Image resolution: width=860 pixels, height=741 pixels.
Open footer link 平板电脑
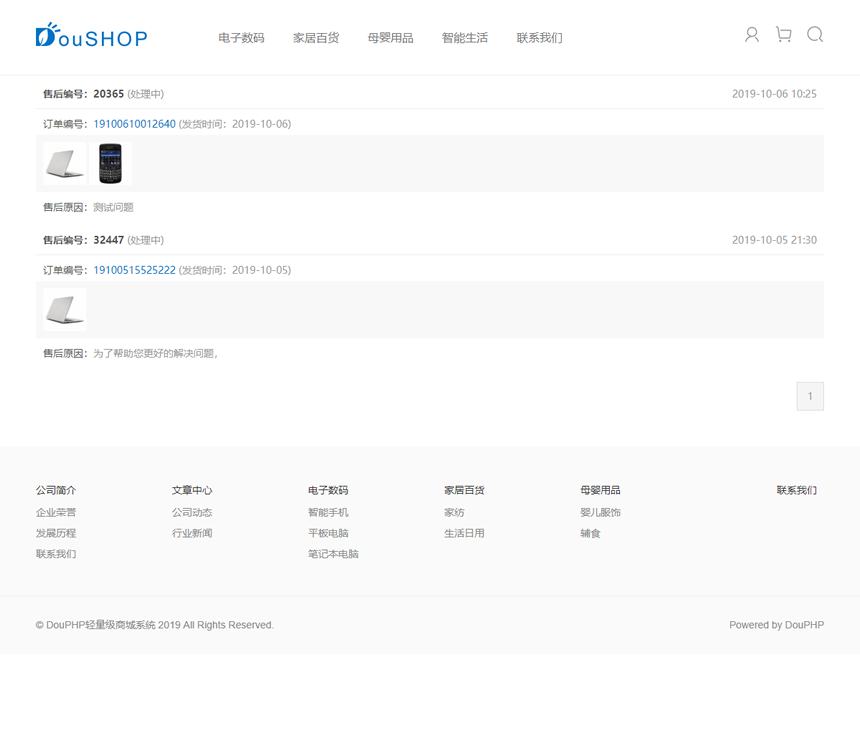[x=328, y=533]
